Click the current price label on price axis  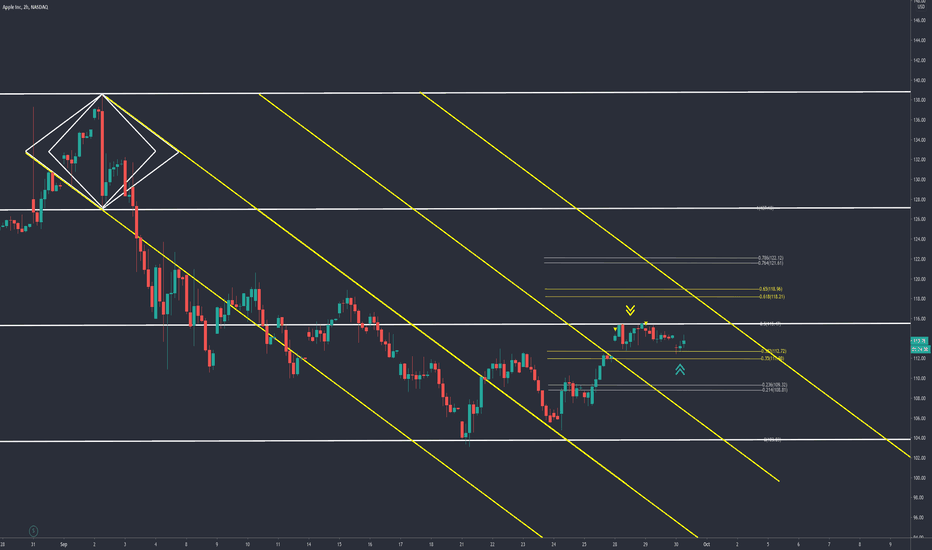tap(920, 341)
